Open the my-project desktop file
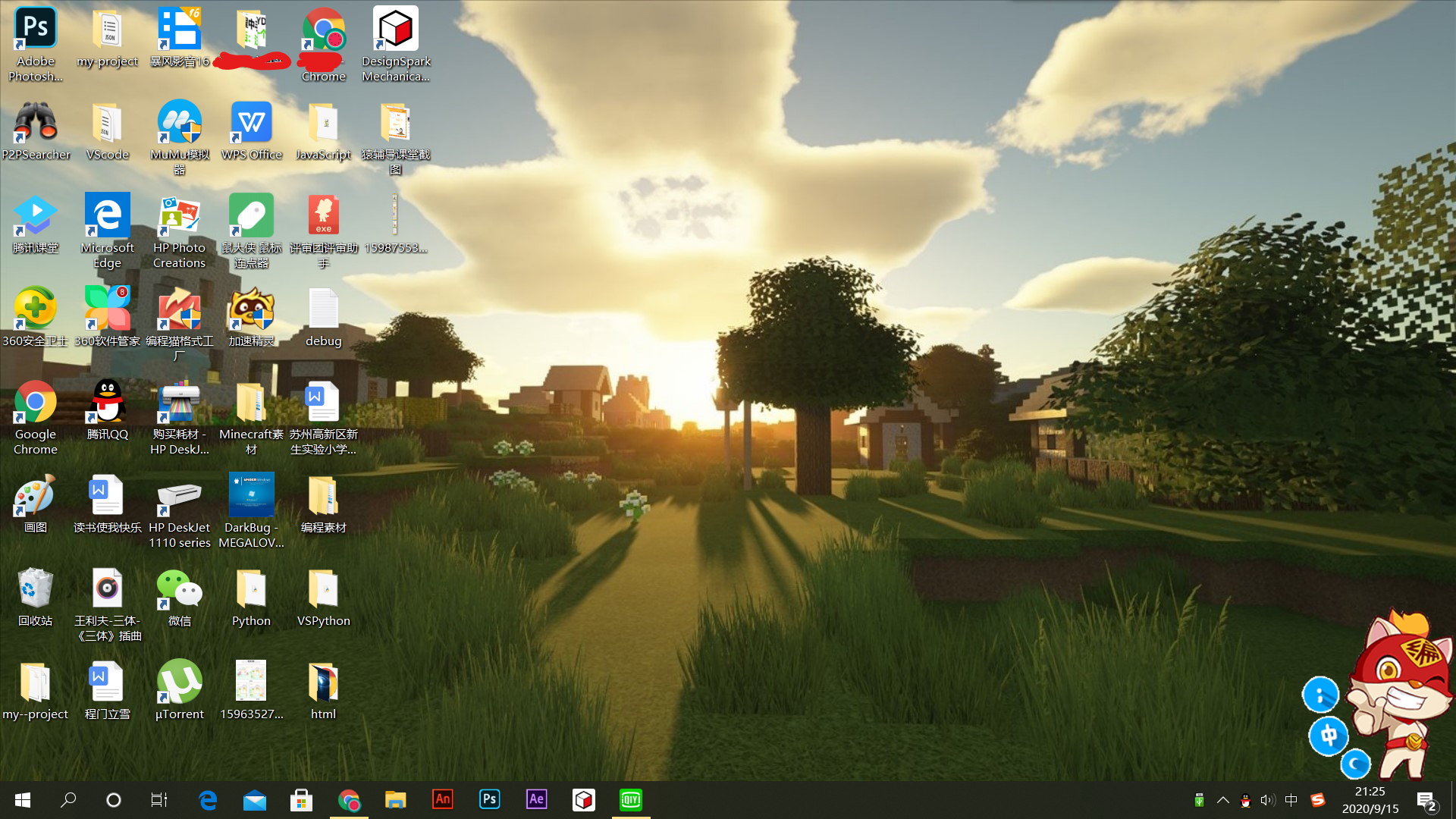The image size is (1456, 819). click(x=108, y=38)
